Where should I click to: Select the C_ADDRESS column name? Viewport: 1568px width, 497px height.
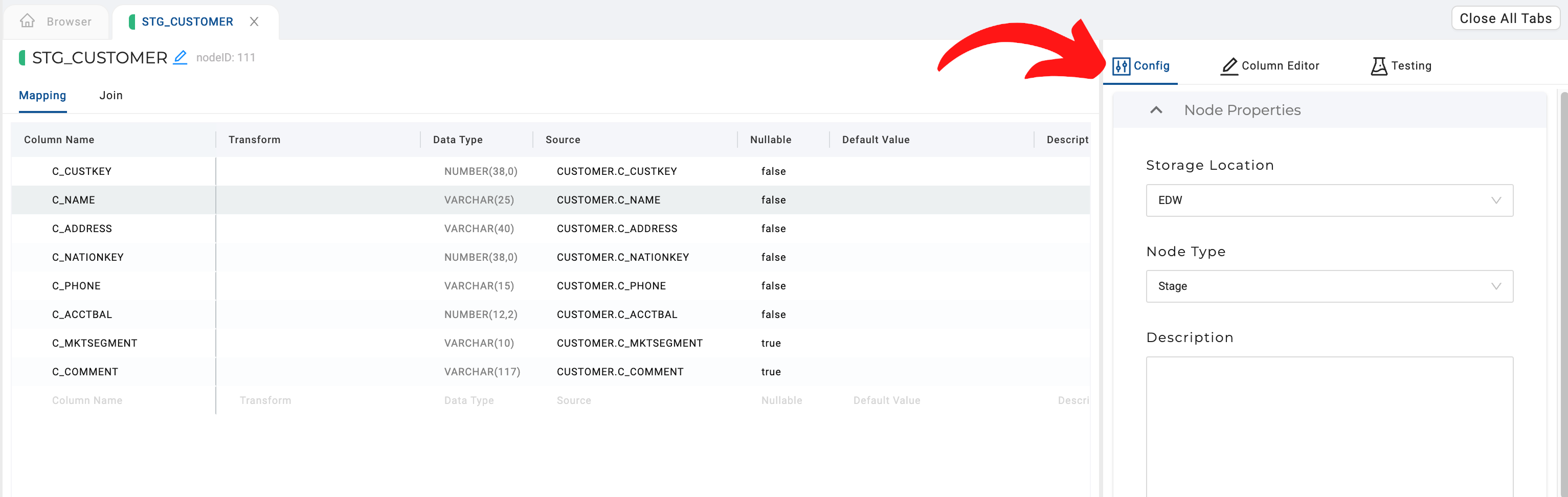pyautogui.click(x=82, y=229)
